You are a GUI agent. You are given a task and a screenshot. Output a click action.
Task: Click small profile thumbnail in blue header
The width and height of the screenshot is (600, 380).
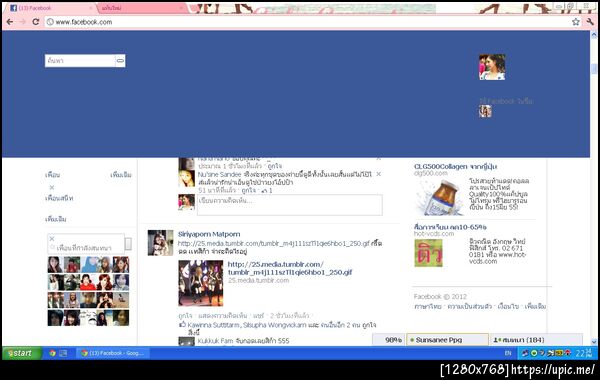(485, 111)
